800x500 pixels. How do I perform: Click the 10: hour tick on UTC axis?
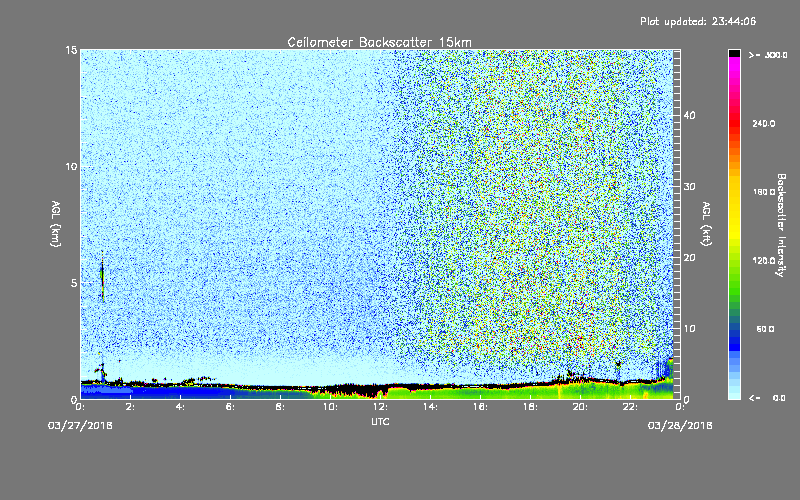[x=330, y=407]
